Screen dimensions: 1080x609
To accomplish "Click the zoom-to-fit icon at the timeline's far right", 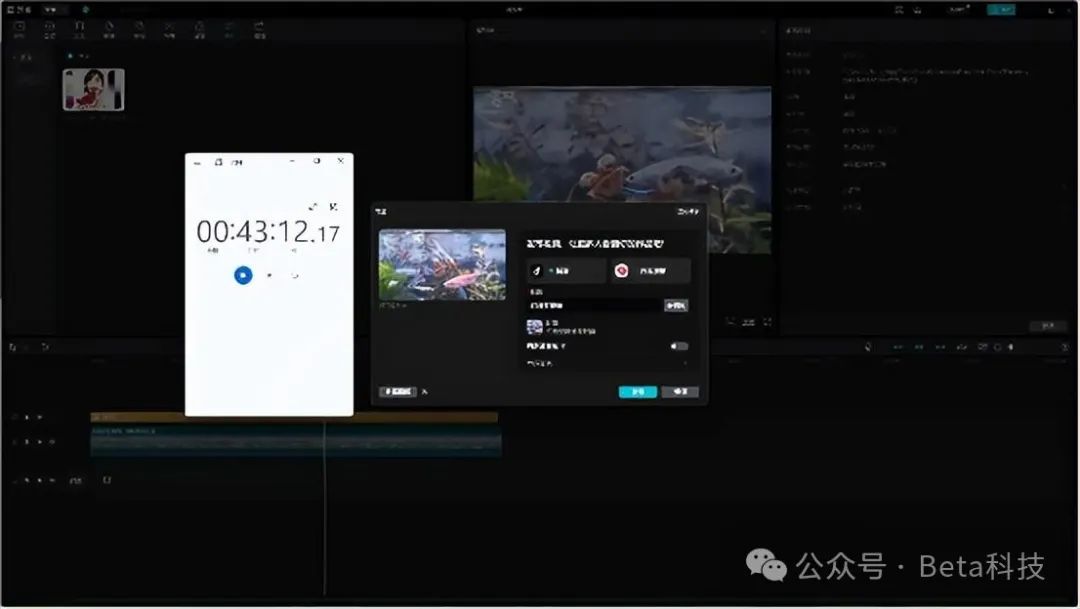I will point(1065,347).
